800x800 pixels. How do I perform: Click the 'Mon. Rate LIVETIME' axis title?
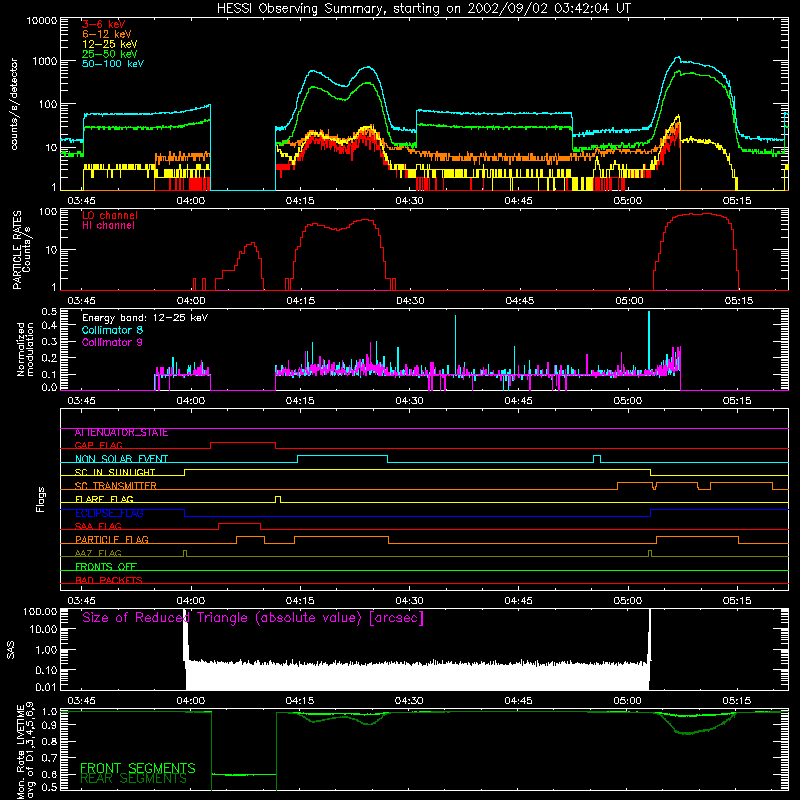point(20,752)
